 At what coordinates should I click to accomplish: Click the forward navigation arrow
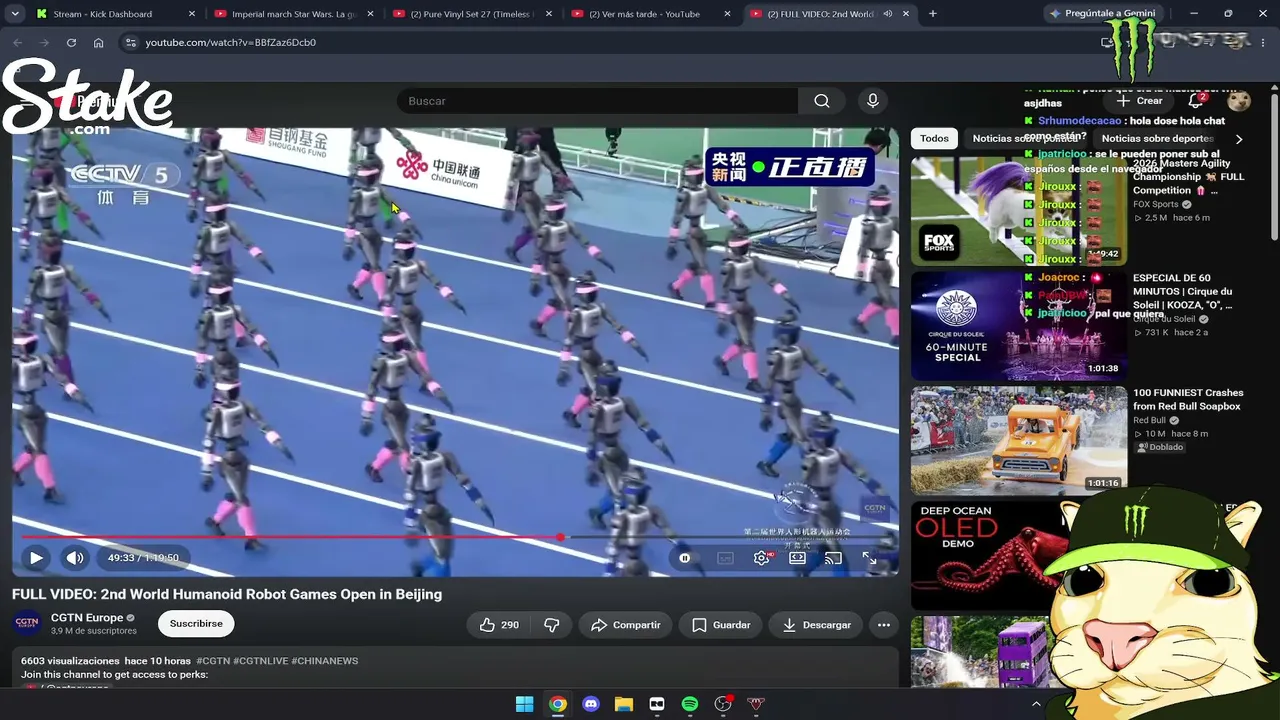[44, 43]
